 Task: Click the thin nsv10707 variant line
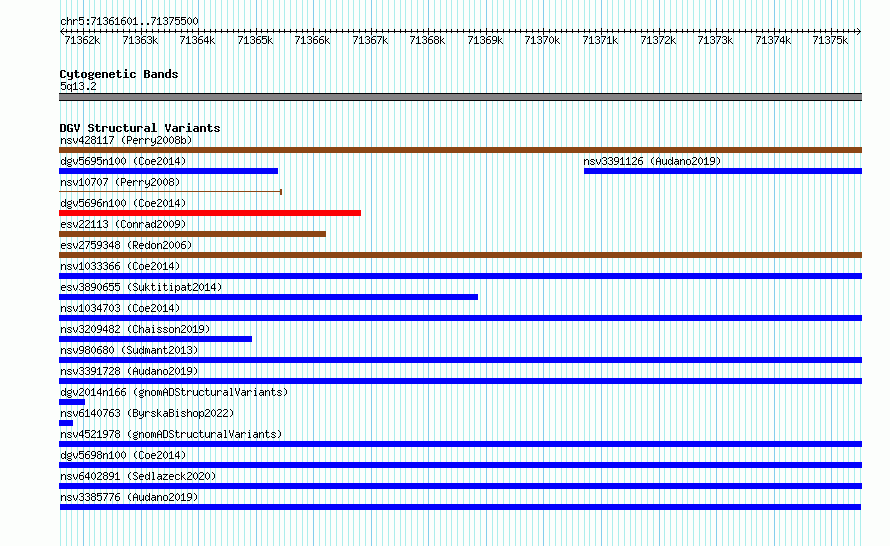tap(170, 192)
